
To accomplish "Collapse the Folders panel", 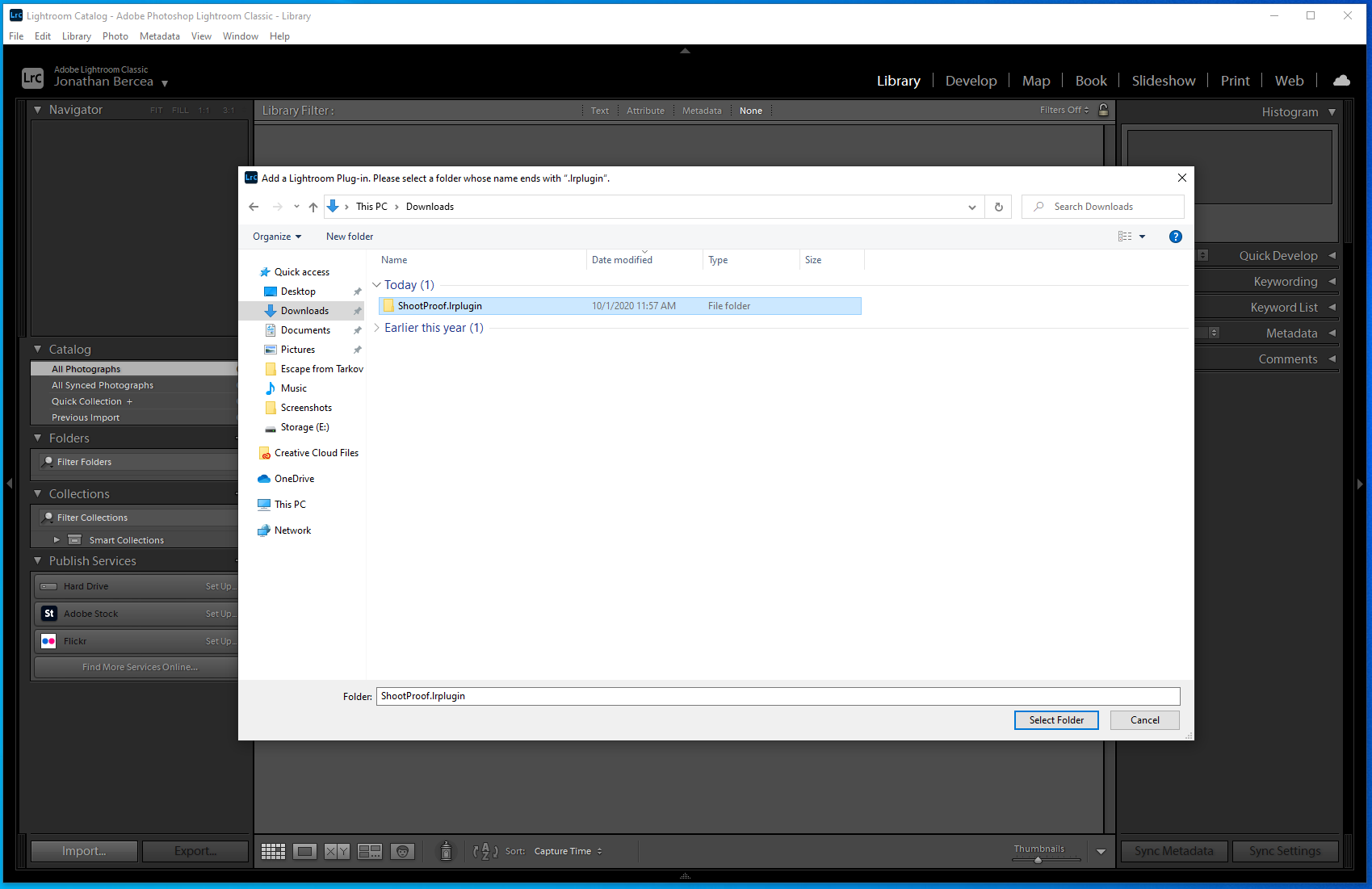I will (x=37, y=438).
